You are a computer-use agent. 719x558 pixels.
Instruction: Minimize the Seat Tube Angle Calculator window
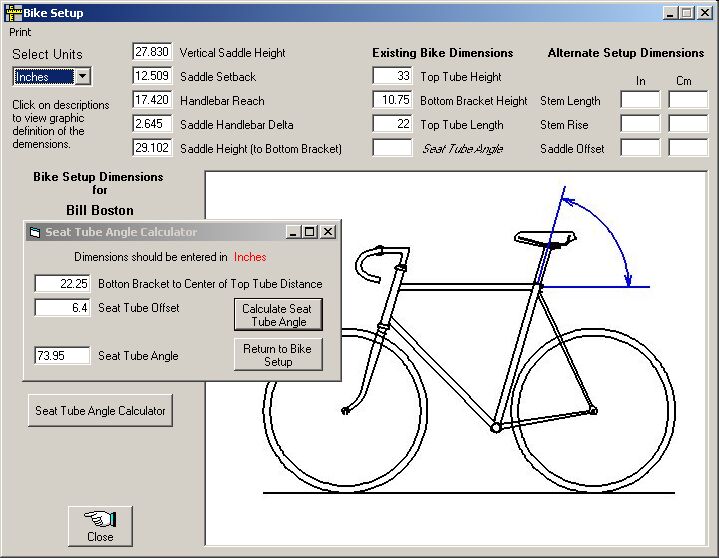coord(293,232)
